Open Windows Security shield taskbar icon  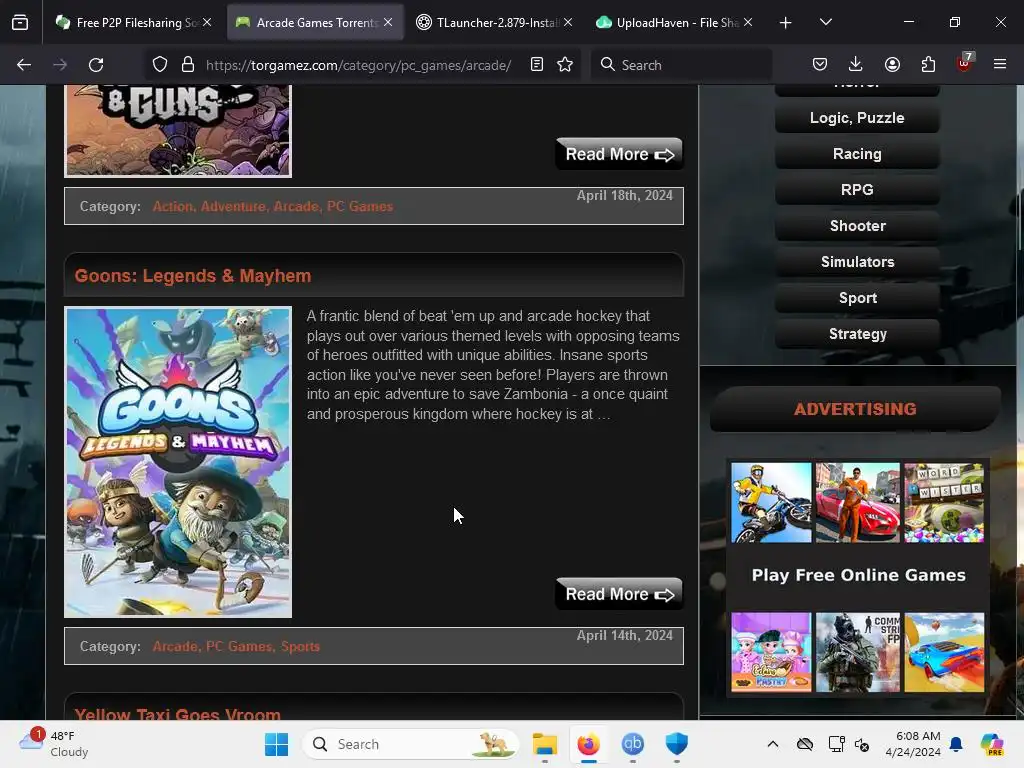(677, 744)
